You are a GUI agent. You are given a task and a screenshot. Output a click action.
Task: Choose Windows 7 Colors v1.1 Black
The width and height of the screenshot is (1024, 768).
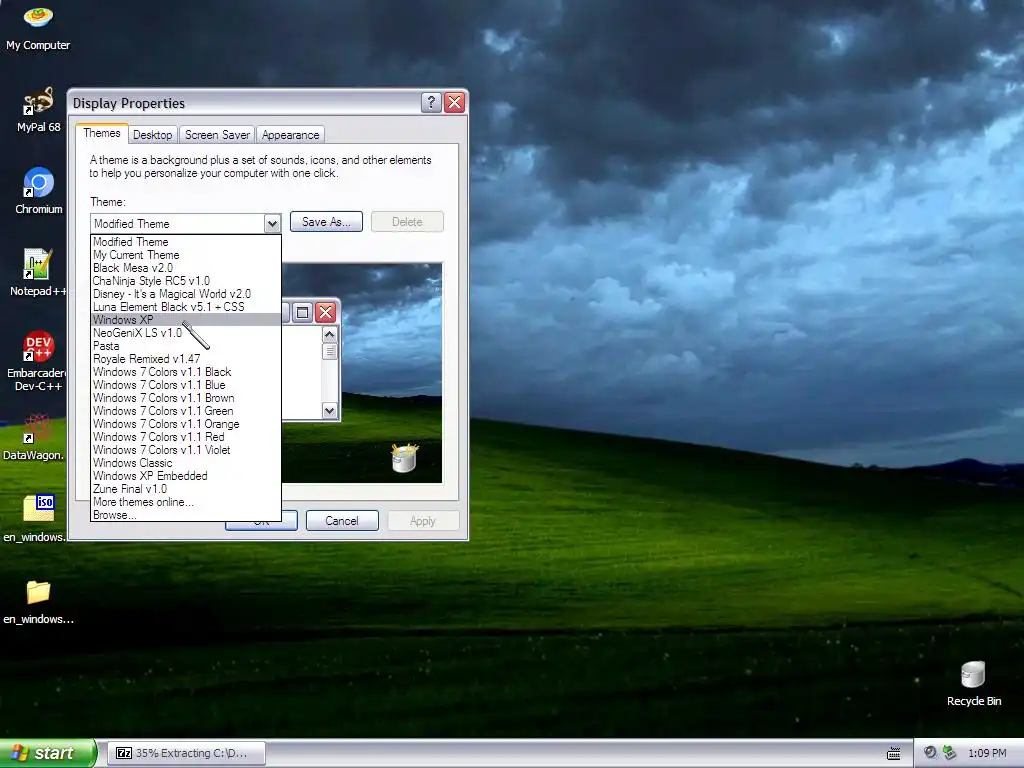tap(186, 372)
